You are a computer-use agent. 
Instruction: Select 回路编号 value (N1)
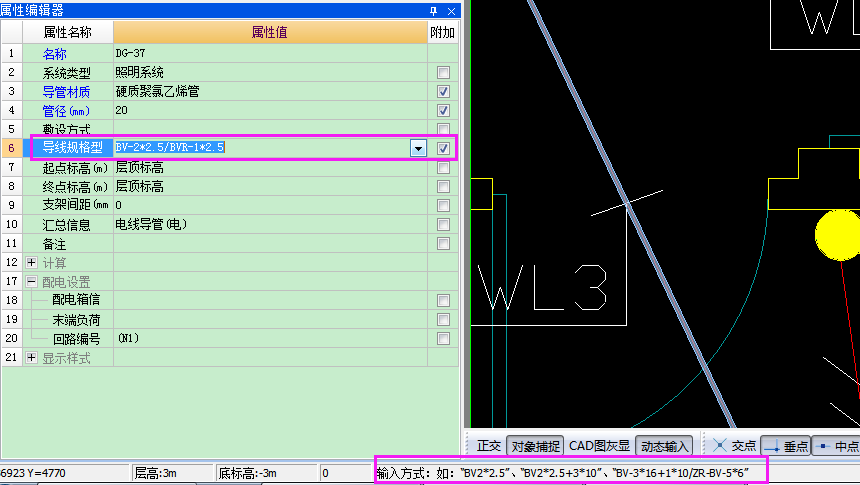128,339
